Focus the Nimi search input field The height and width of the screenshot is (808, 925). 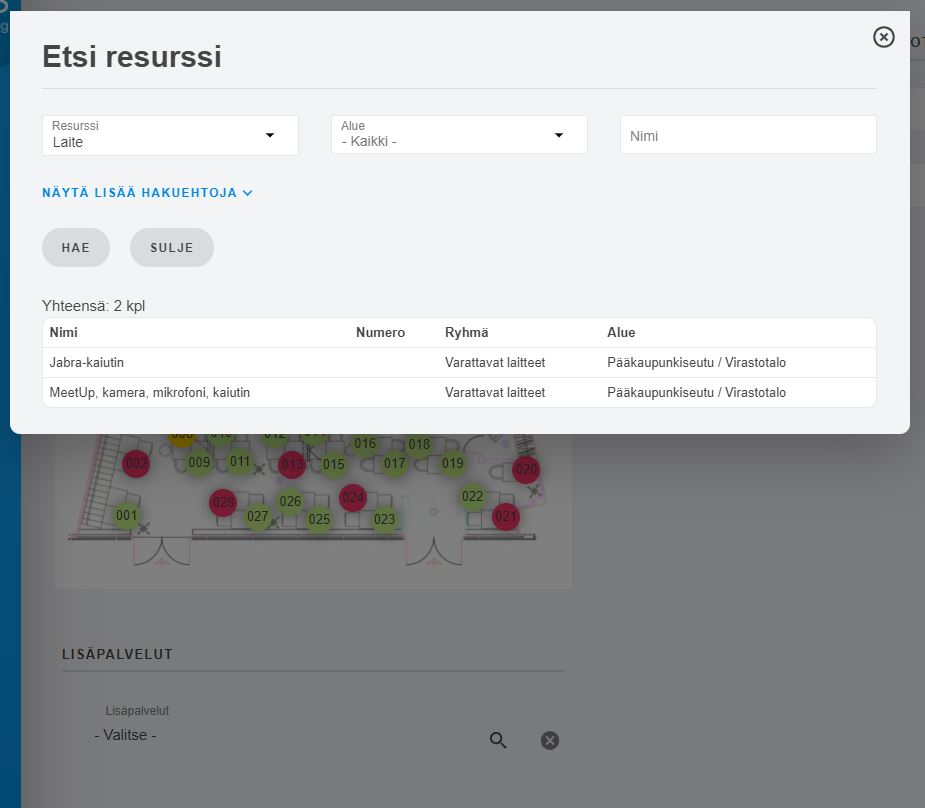[x=747, y=135]
